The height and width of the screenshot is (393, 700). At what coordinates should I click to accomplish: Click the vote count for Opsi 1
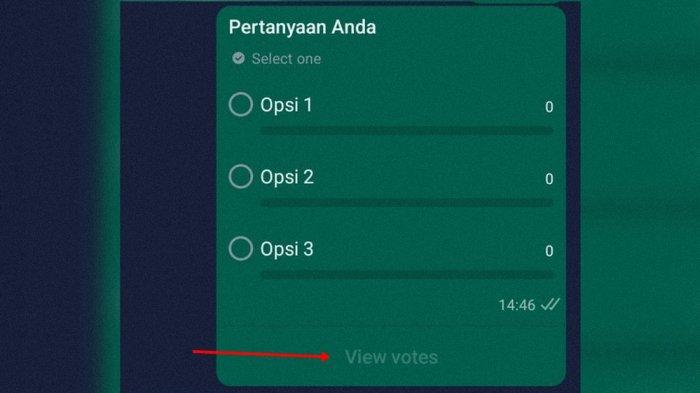click(549, 107)
